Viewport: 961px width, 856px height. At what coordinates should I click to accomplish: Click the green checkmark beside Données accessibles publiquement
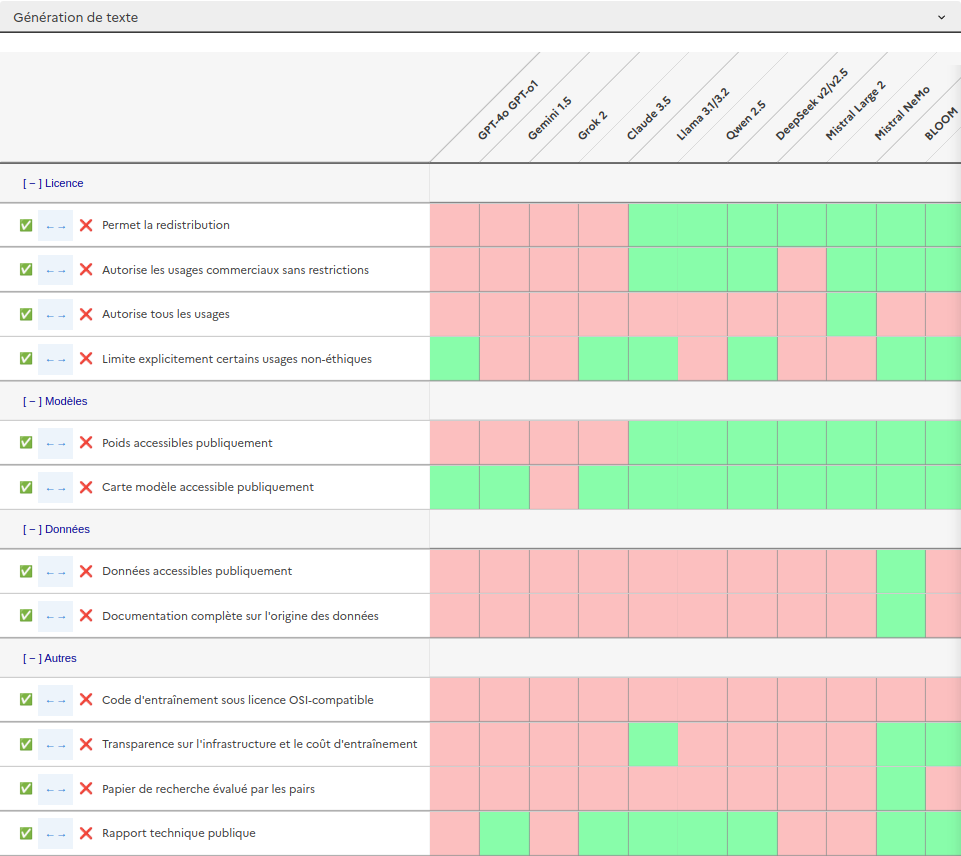click(26, 571)
